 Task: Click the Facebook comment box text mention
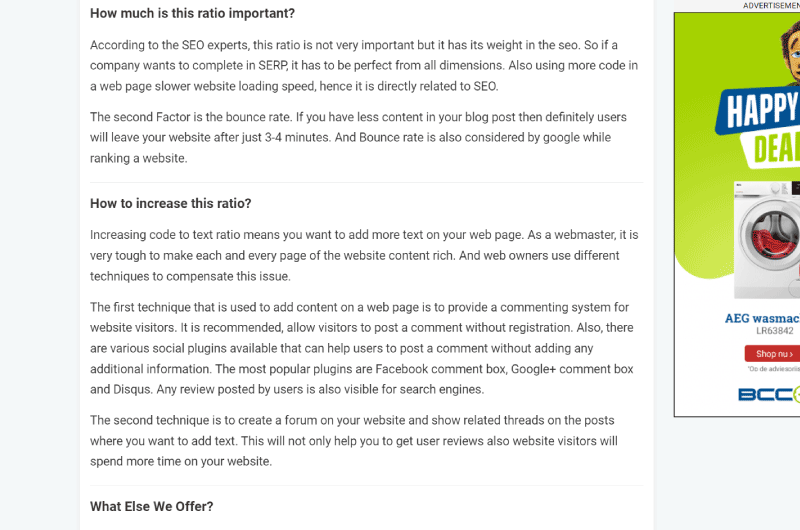pos(440,369)
